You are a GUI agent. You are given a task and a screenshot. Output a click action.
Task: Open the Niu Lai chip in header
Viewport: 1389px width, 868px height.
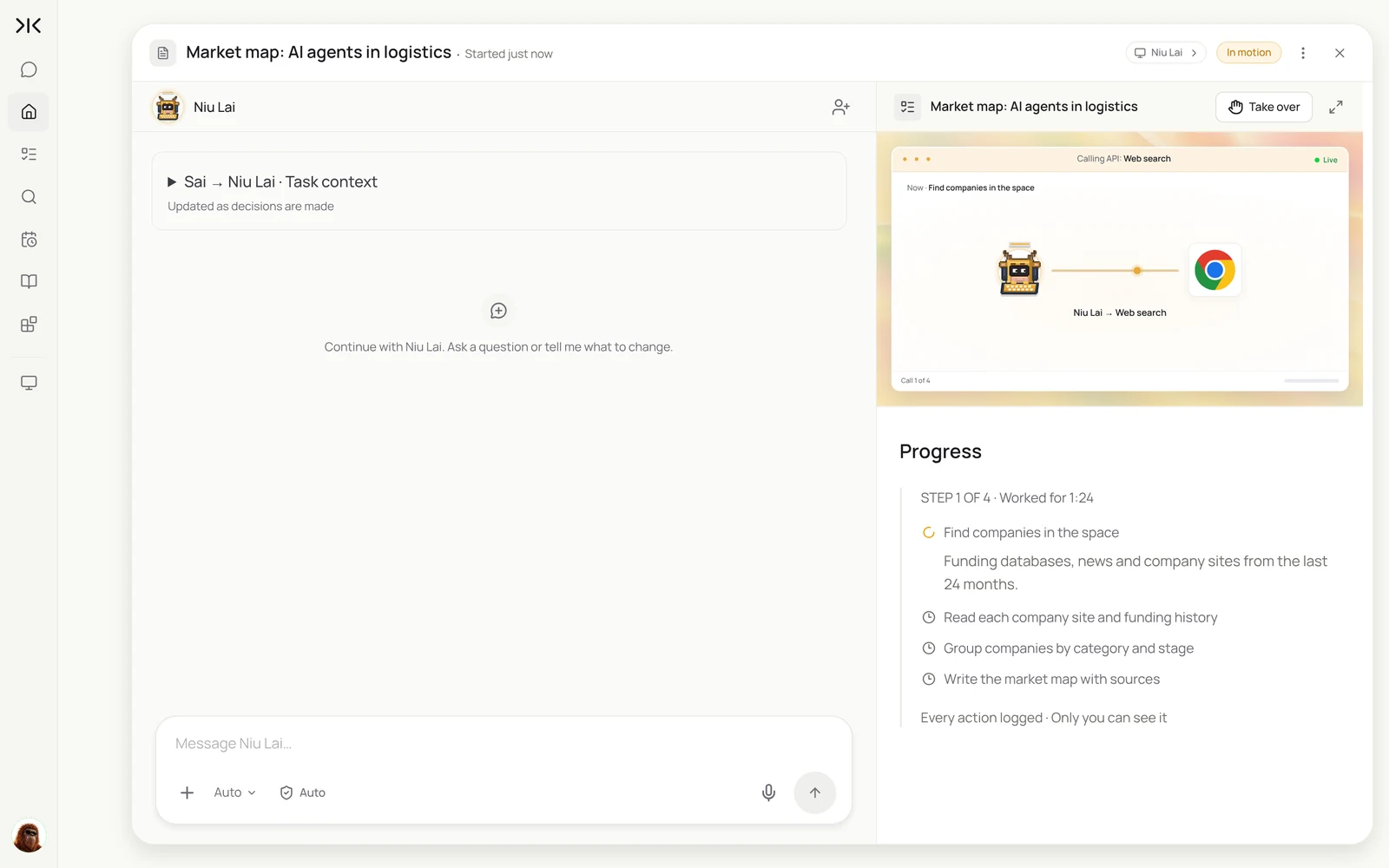pyautogui.click(x=1166, y=53)
